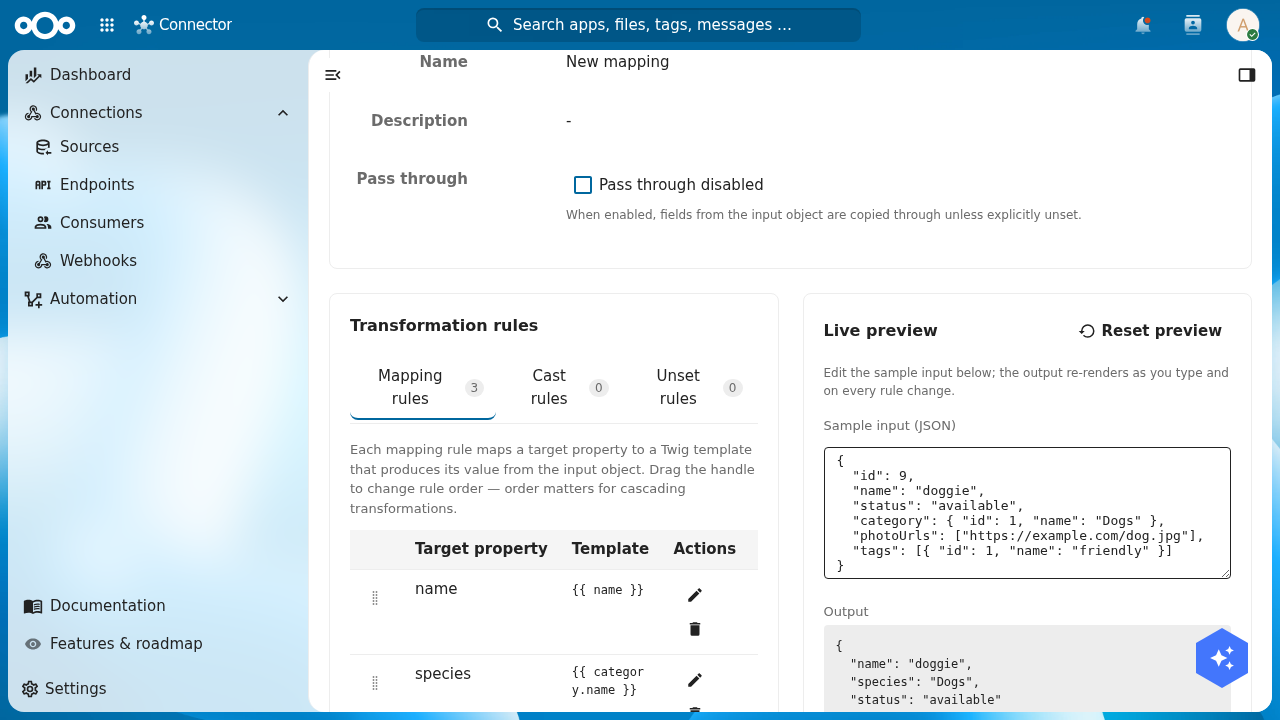Click the Webhooks icon
Screen dimensions: 1280x720
point(43,261)
